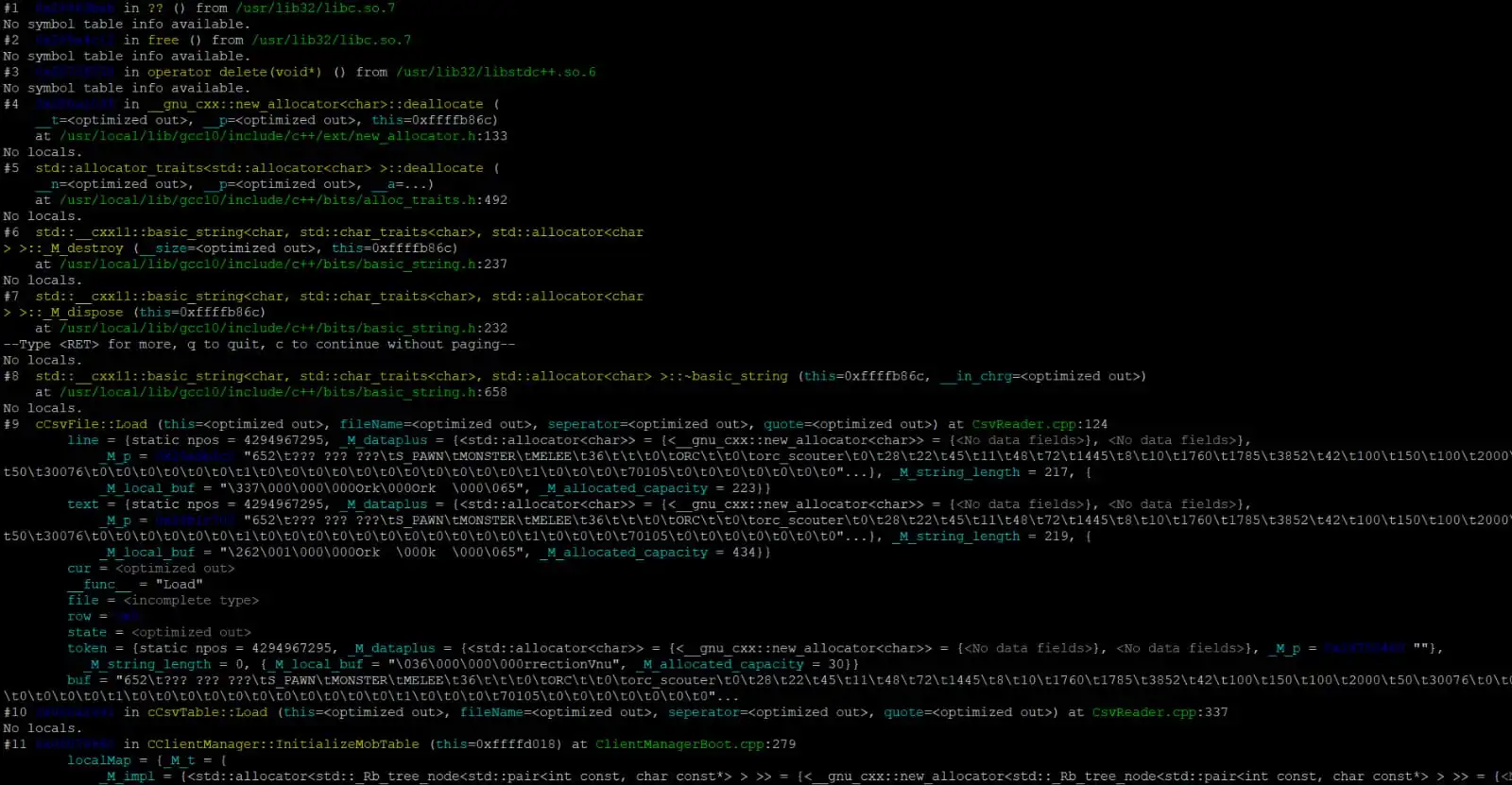Click the CsvReader.cpp:337 source reference
The height and width of the screenshot is (785, 1512).
coord(1160,712)
